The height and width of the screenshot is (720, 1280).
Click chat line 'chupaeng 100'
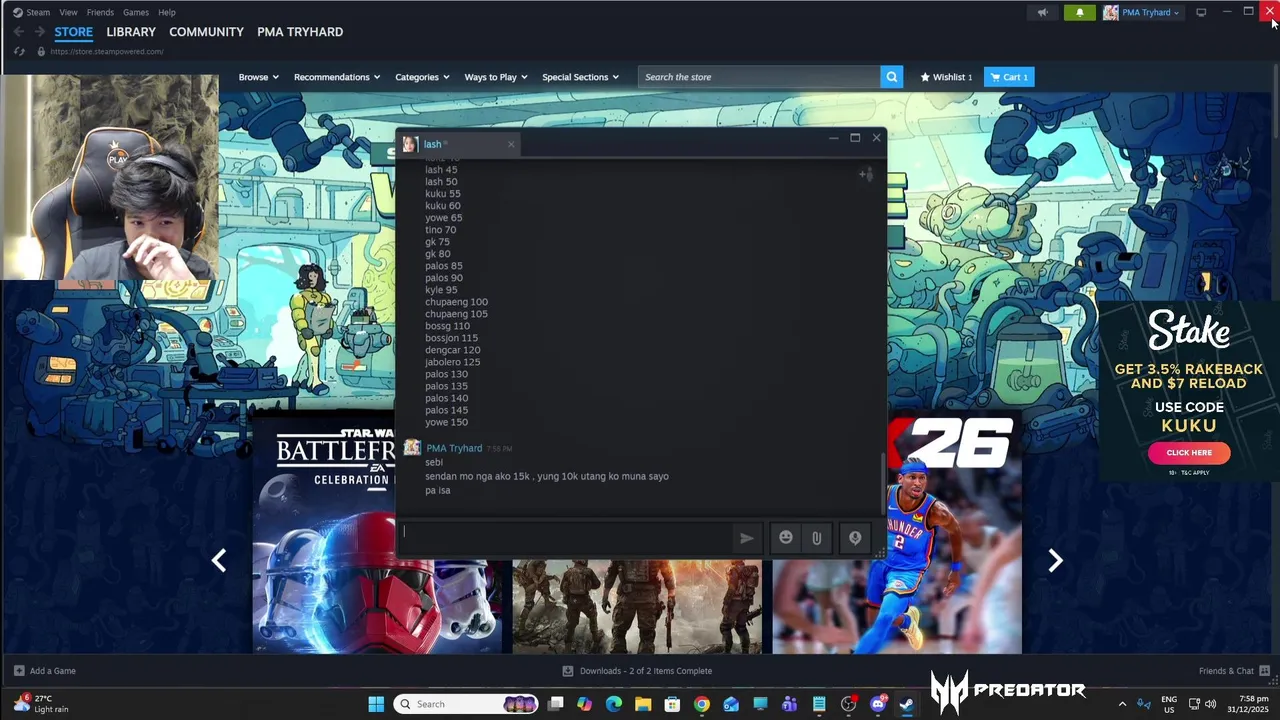456,302
